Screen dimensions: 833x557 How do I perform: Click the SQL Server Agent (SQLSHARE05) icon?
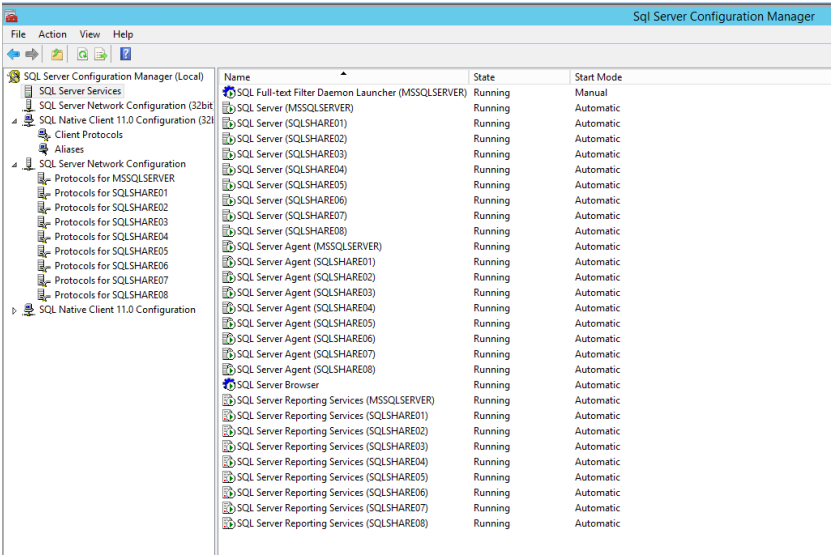click(229, 324)
